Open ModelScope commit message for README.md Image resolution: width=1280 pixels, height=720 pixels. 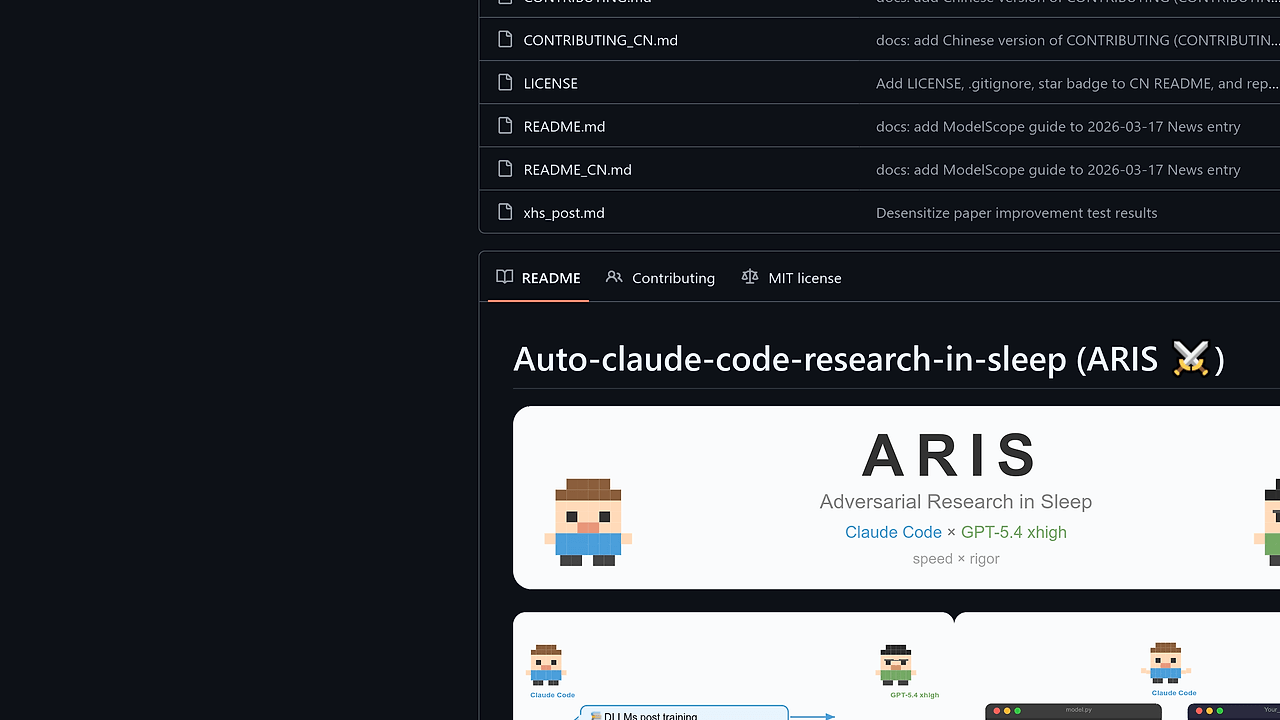tap(1058, 126)
